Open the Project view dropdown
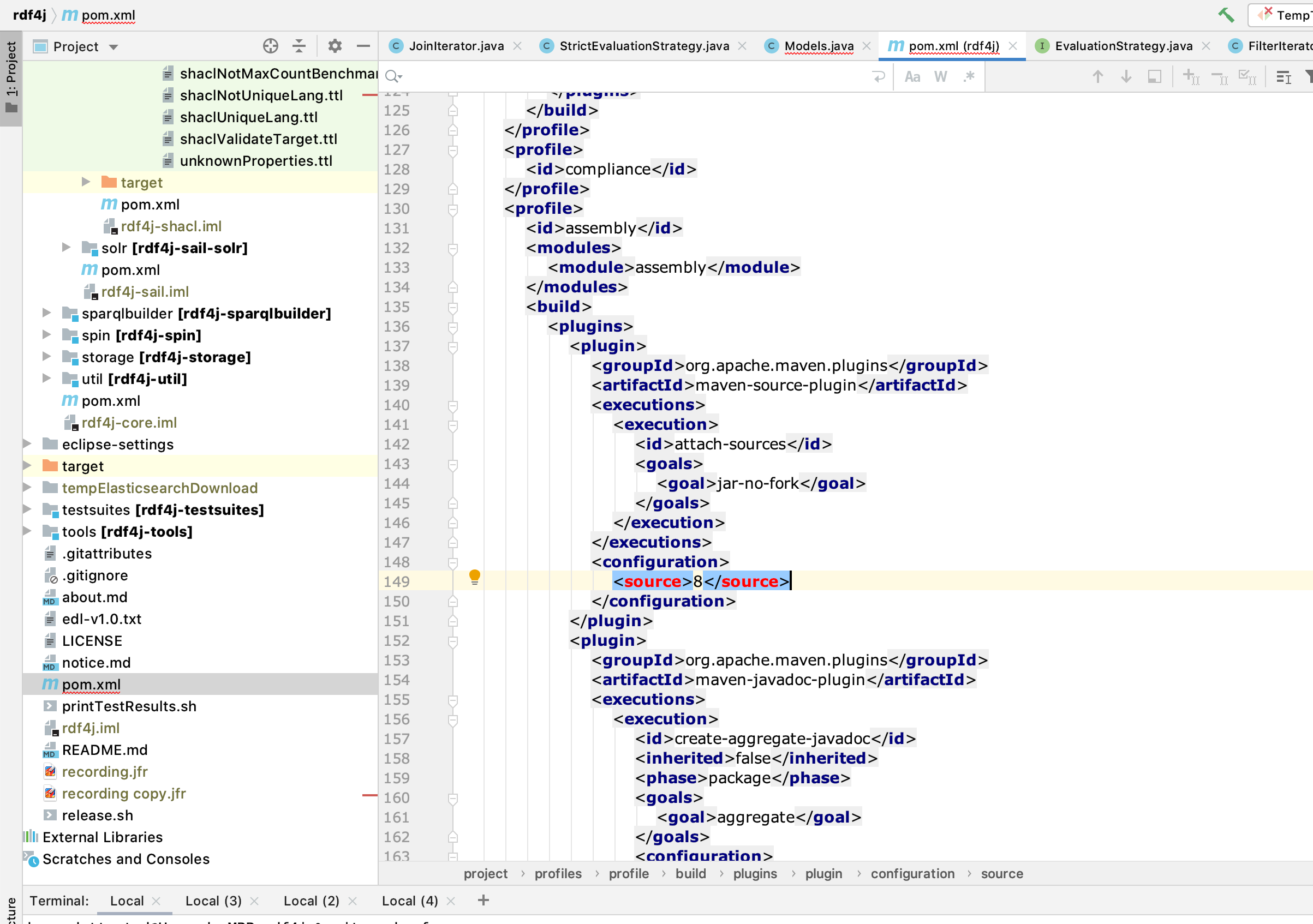Screen dimensions: 1313x924 pyautogui.click(x=113, y=47)
